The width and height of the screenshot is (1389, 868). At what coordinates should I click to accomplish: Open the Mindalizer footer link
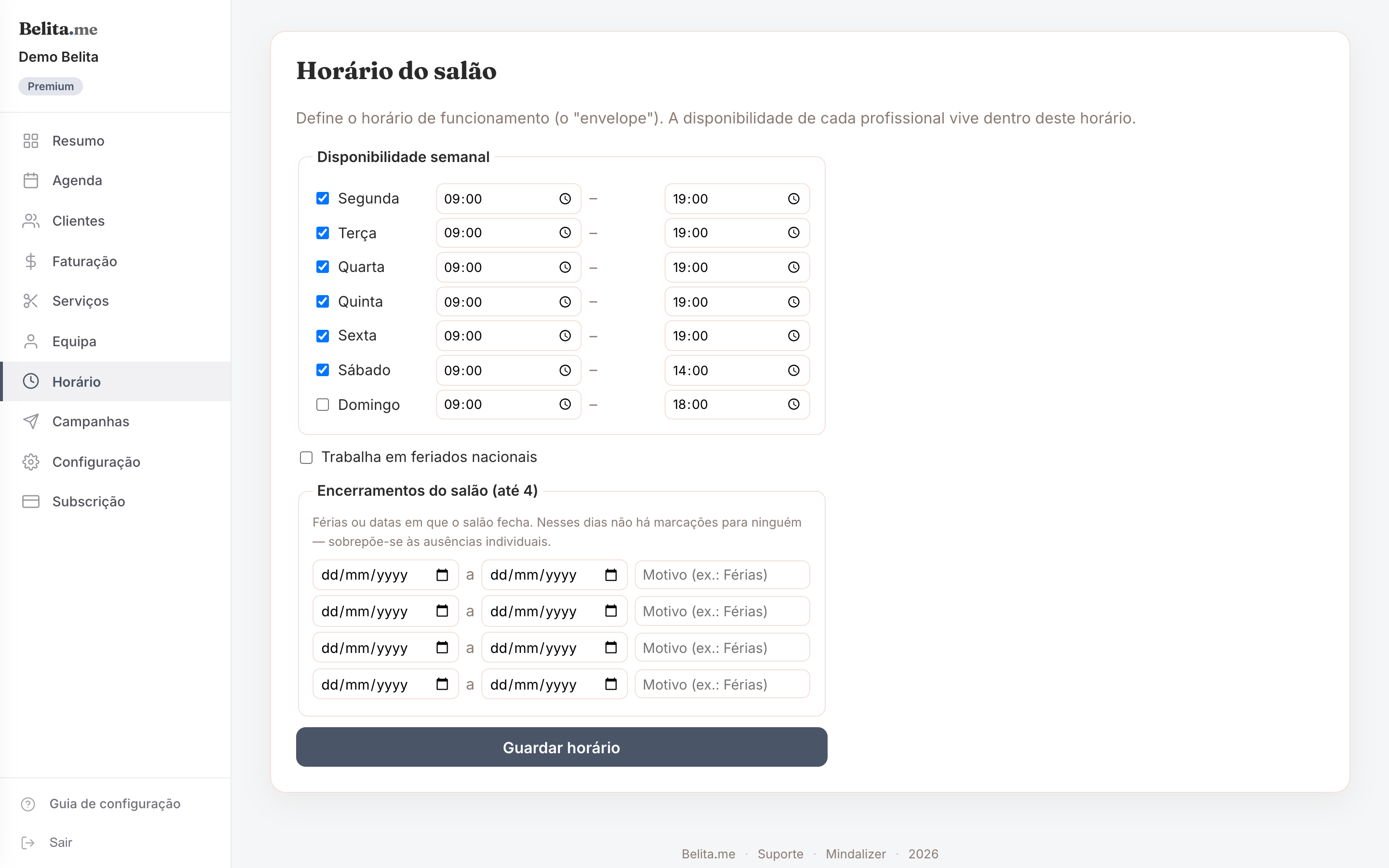coord(856,854)
